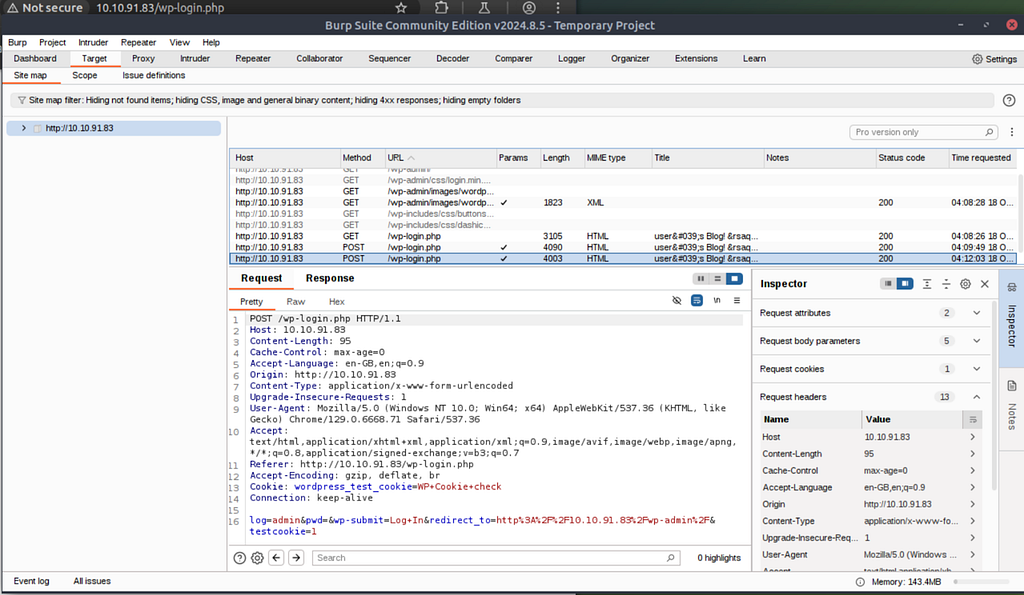The width and height of the screenshot is (1024, 595).
Task: Expand Request cookies section
Action: [976, 369]
